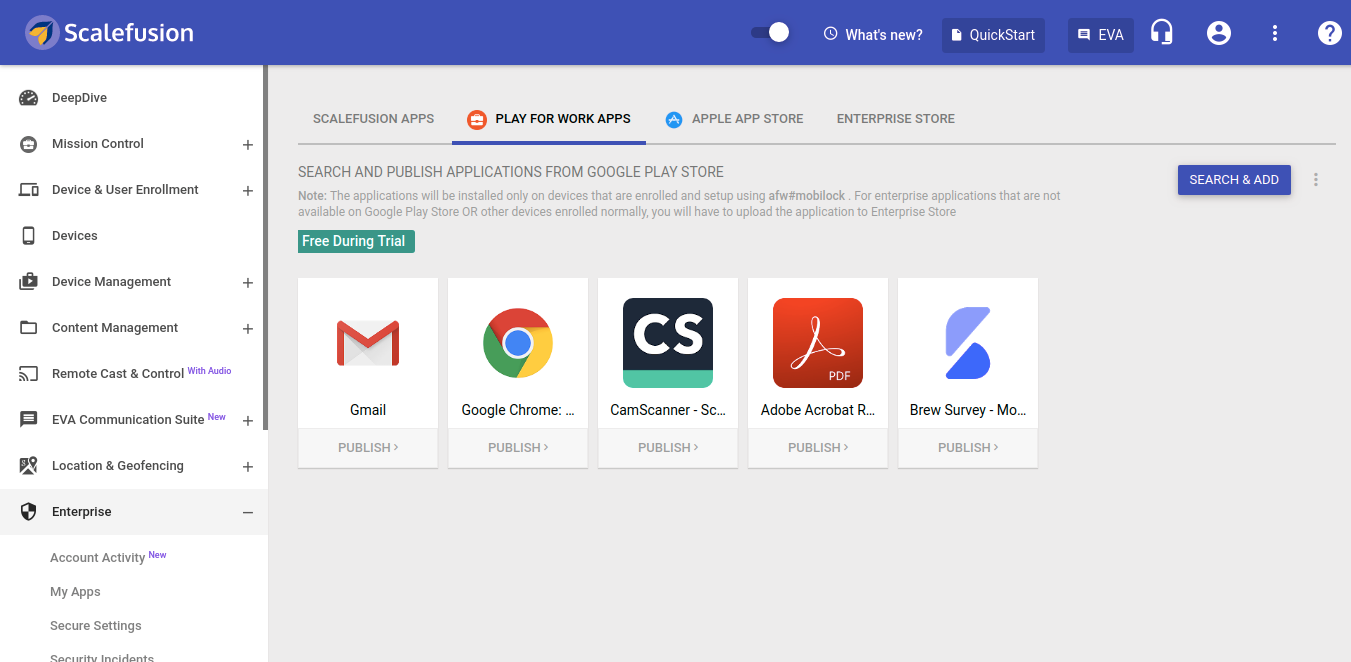Open the user account profile icon

pyautogui.click(x=1219, y=33)
